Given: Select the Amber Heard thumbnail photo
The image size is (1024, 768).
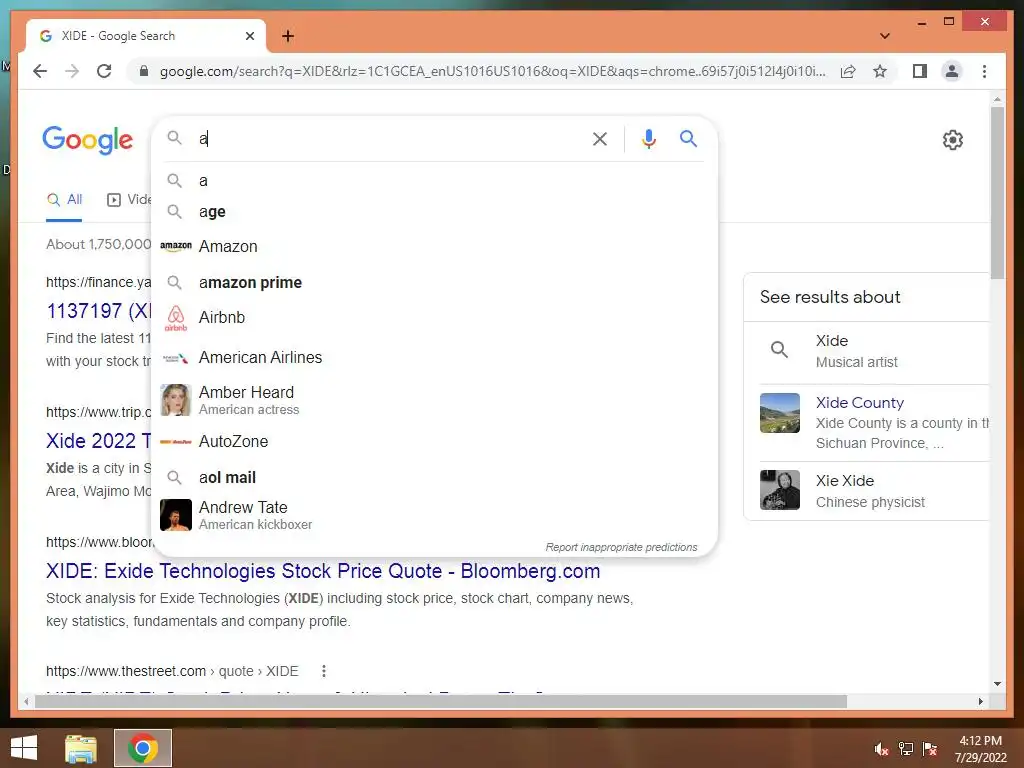Looking at the screenshot, I should 176,400.
